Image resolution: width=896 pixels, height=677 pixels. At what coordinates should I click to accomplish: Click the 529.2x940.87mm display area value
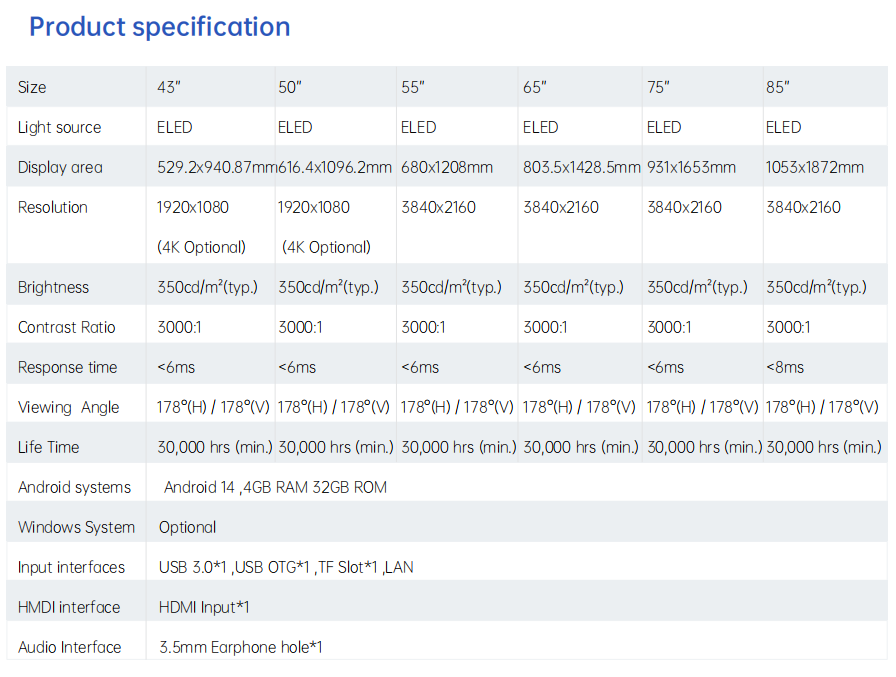[216, 167]
